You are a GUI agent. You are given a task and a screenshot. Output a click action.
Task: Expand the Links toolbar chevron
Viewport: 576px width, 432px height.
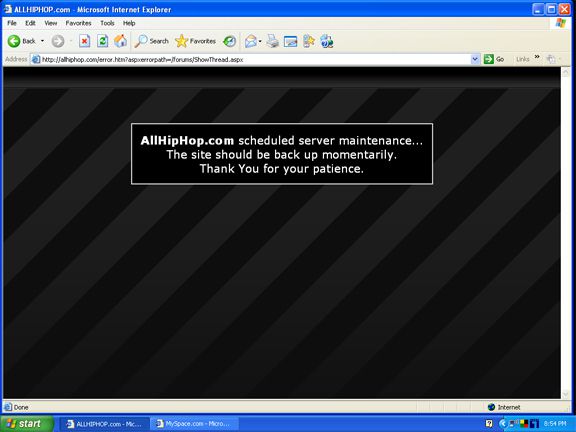537,57
